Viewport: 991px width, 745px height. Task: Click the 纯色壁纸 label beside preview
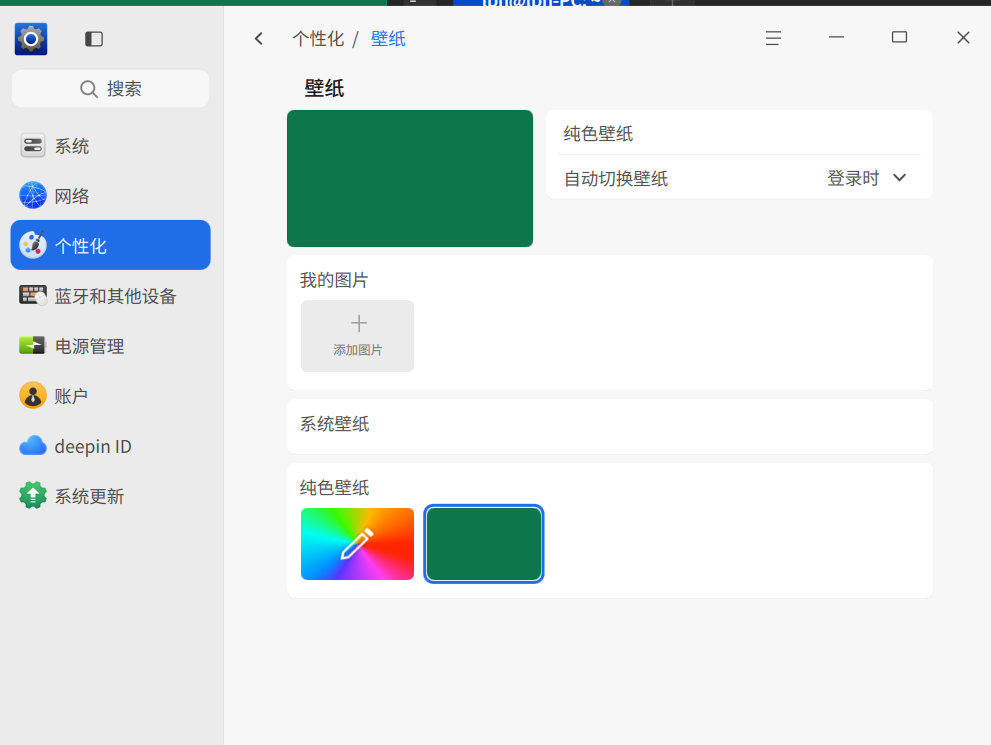point(599,133)
